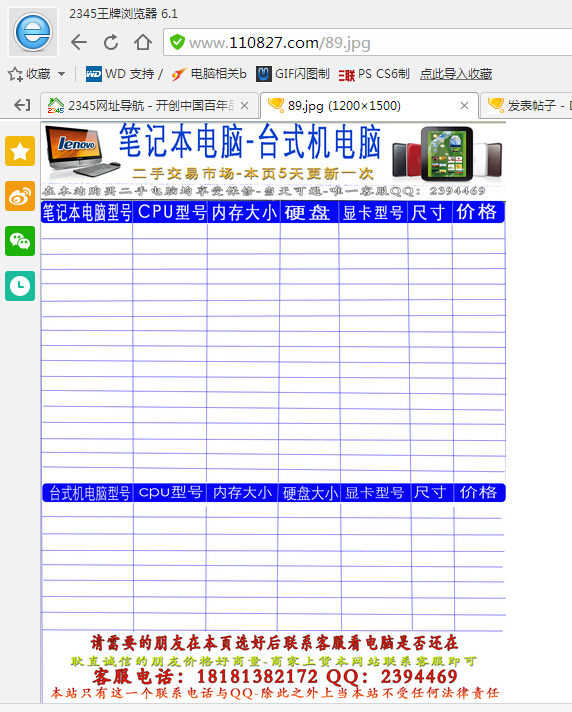The image size is (572, 712).
Task: Click the 笔记本电脑-台式机电脑 heading
Action: pyautogui.click(x=249, y=142)
